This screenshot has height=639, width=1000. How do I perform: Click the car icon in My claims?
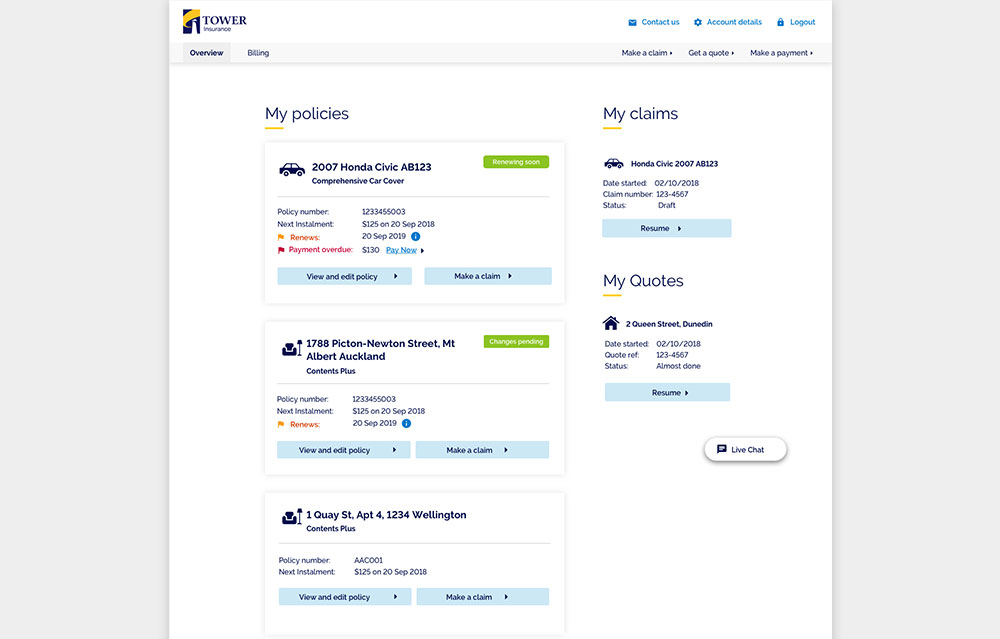[613, 163]
